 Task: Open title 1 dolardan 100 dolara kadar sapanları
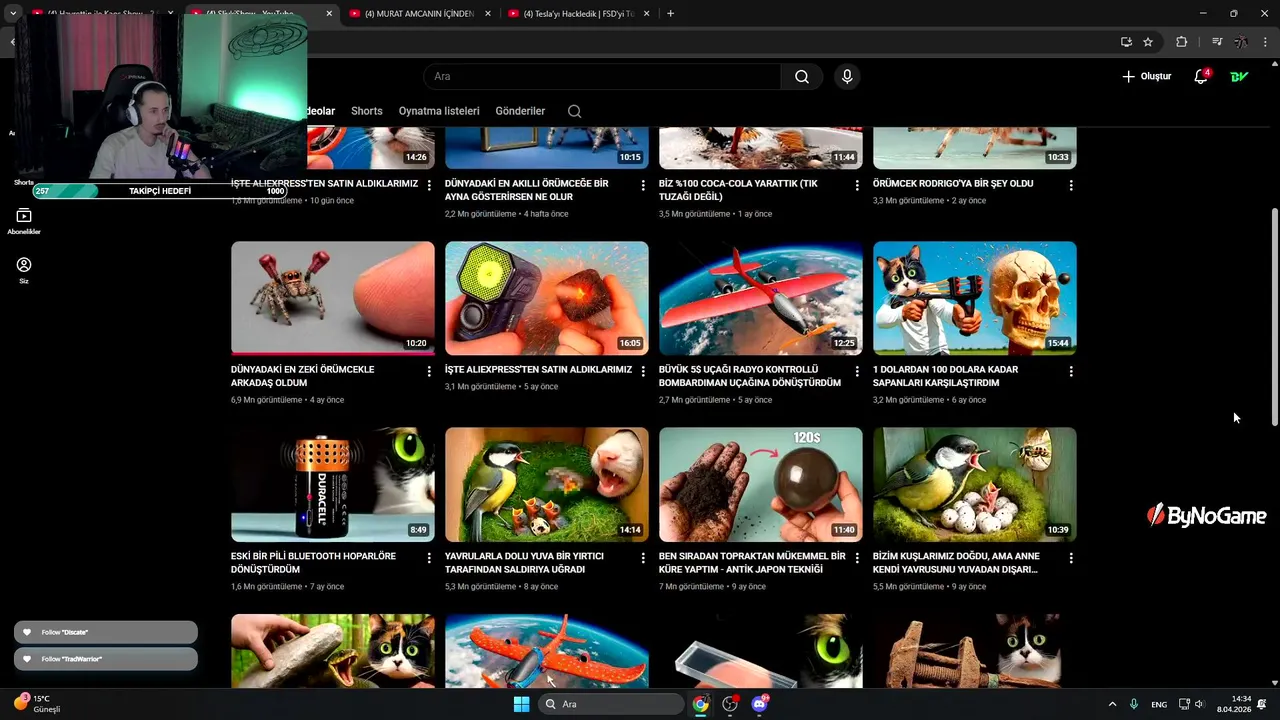[x=945, y=376]
